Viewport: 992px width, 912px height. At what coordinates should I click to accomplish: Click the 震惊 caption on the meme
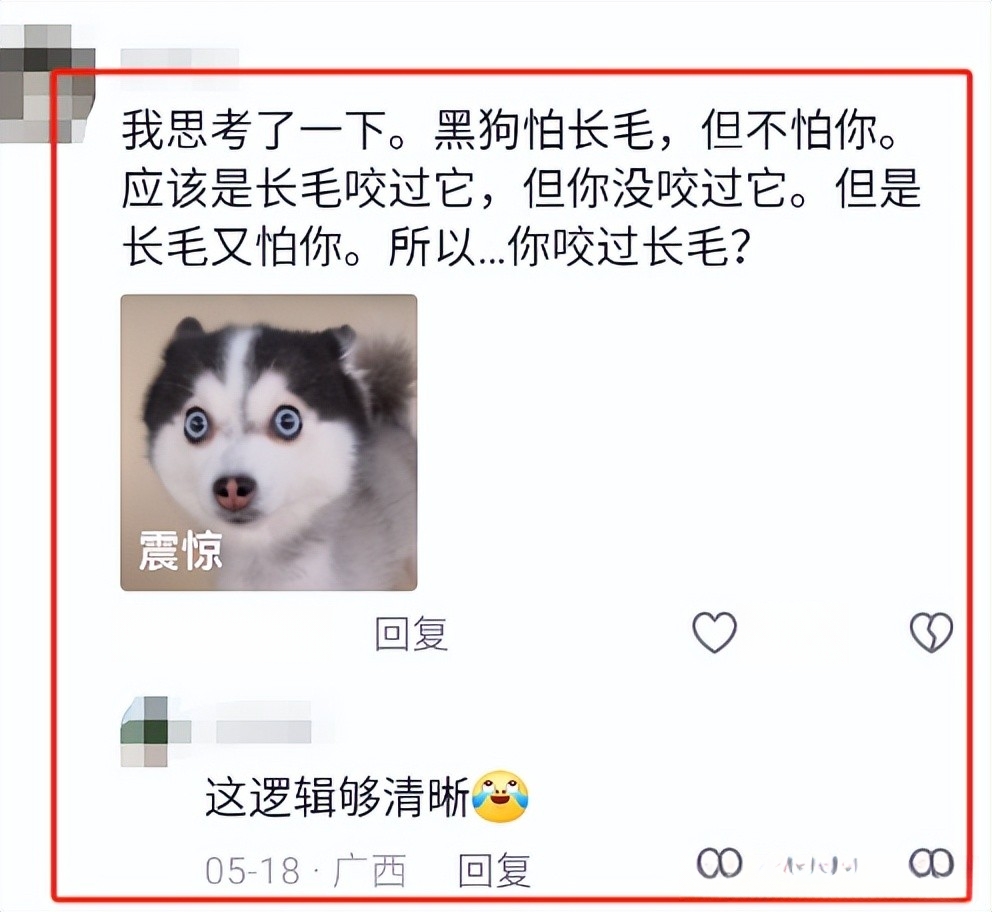point(180,550)
